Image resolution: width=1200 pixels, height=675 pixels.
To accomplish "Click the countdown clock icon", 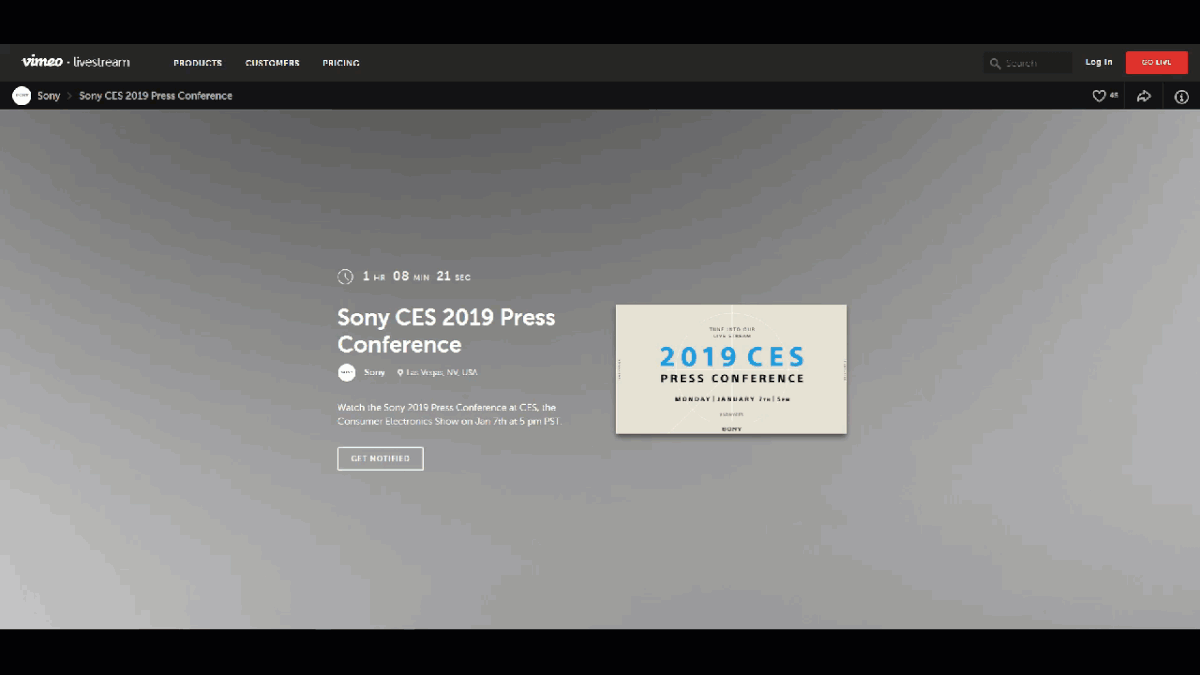I will (x=345, y=277).
